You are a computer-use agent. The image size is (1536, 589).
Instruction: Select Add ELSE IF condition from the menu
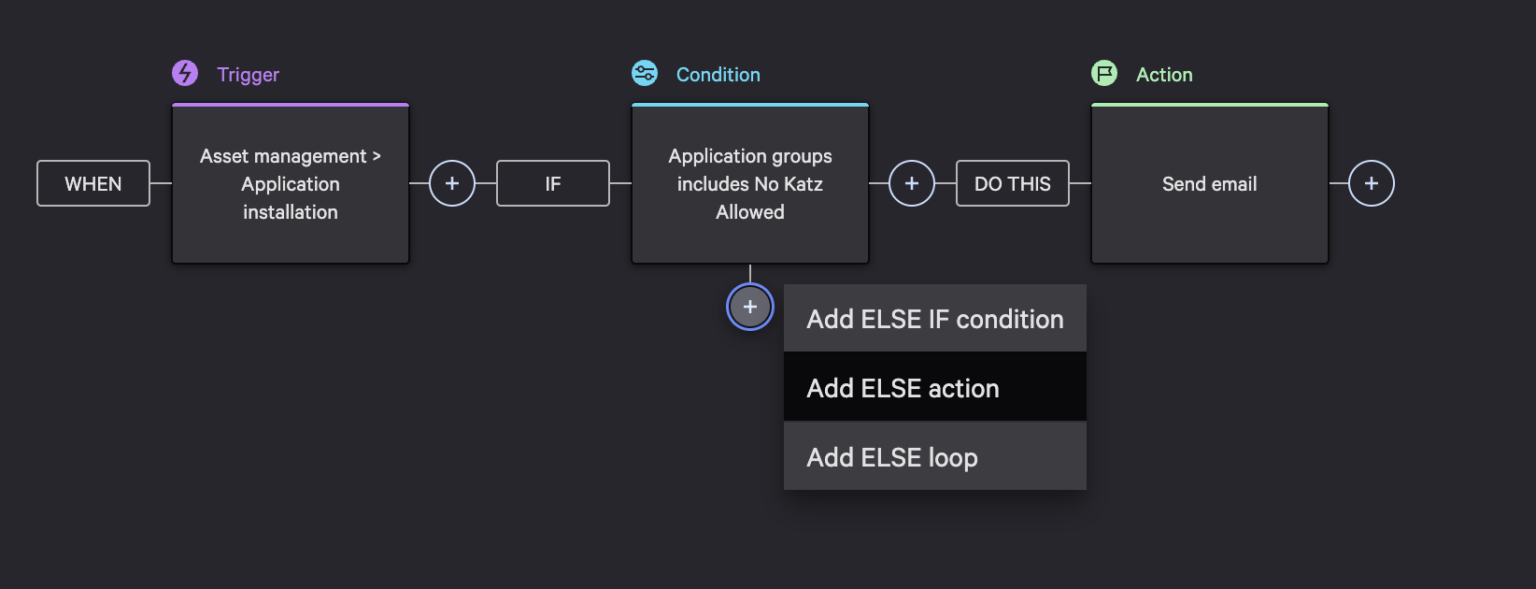point(934,318)
